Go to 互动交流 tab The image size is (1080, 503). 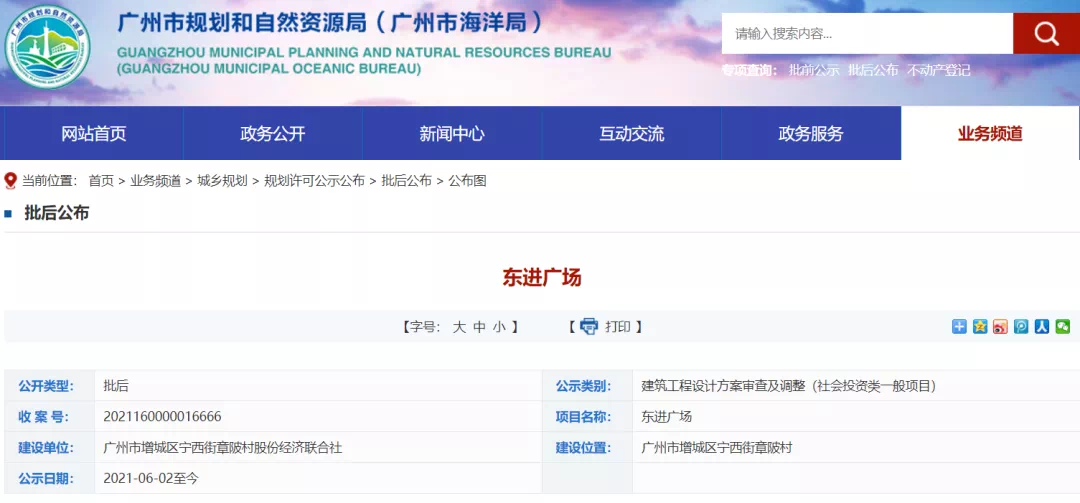pos(631,134)
